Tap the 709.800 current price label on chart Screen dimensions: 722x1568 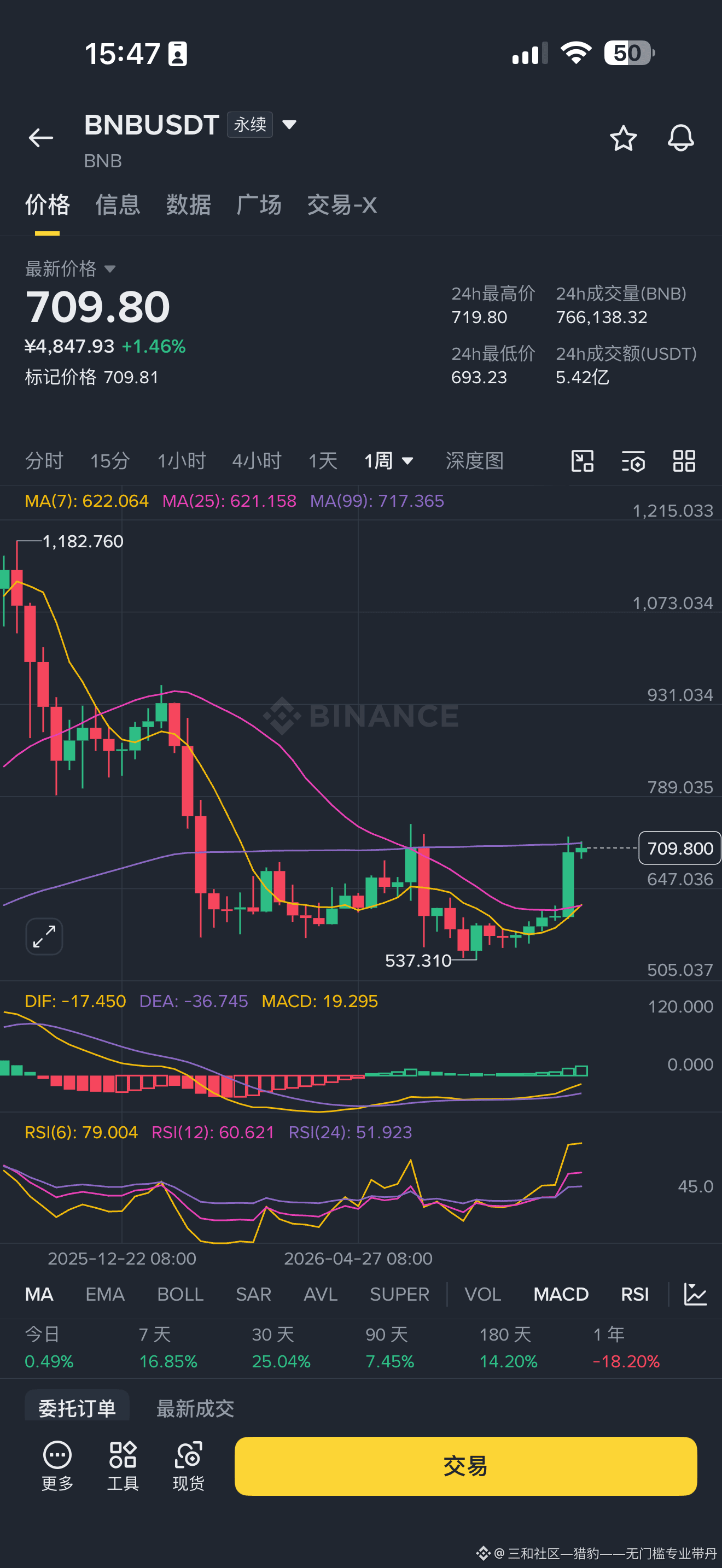coord(679,848)
